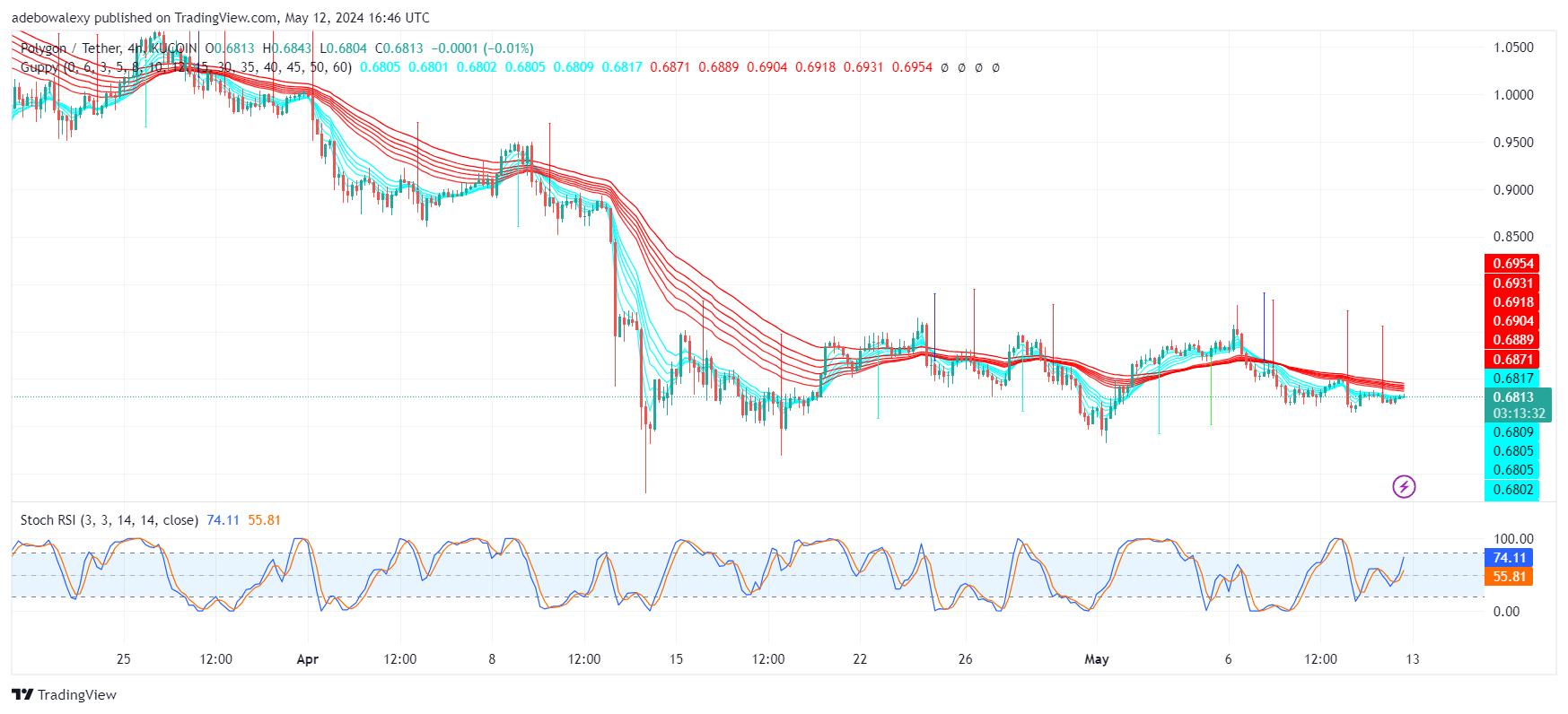Click the publisher attribution text at top

pos(221,18)
